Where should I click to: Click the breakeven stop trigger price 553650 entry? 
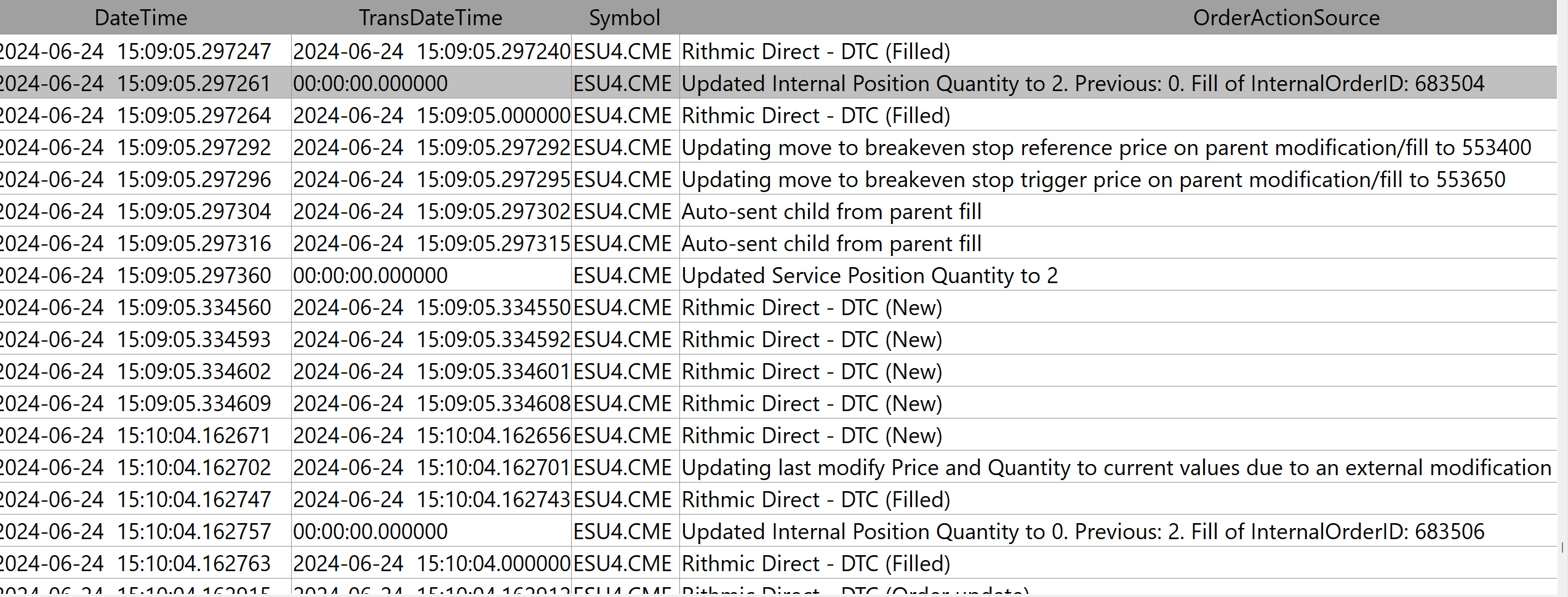1093,180
